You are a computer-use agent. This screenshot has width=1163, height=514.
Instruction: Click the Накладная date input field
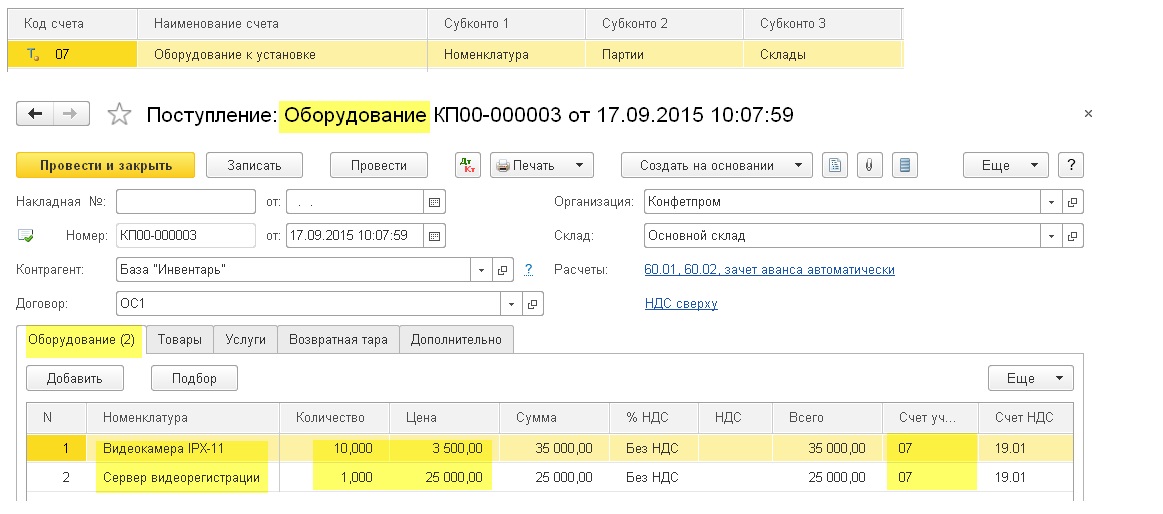point(355,202)
